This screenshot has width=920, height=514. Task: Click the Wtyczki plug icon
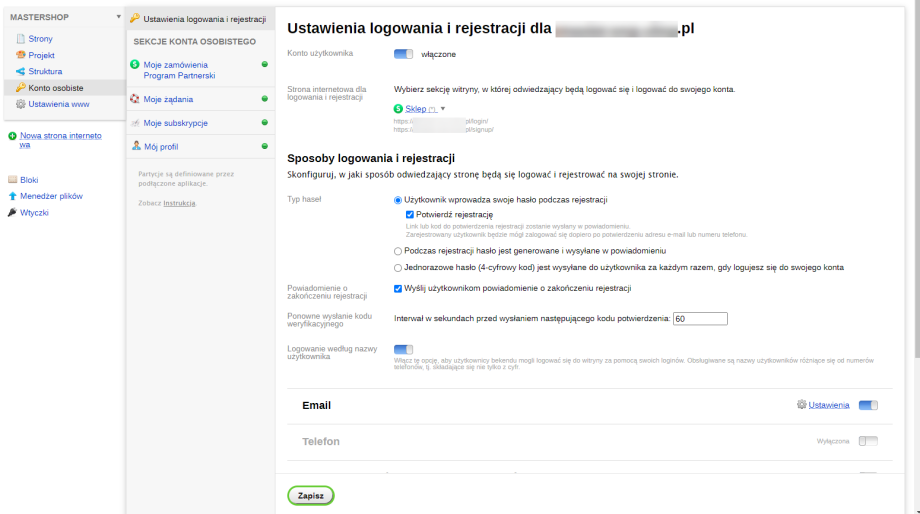(x=12, y=213)
